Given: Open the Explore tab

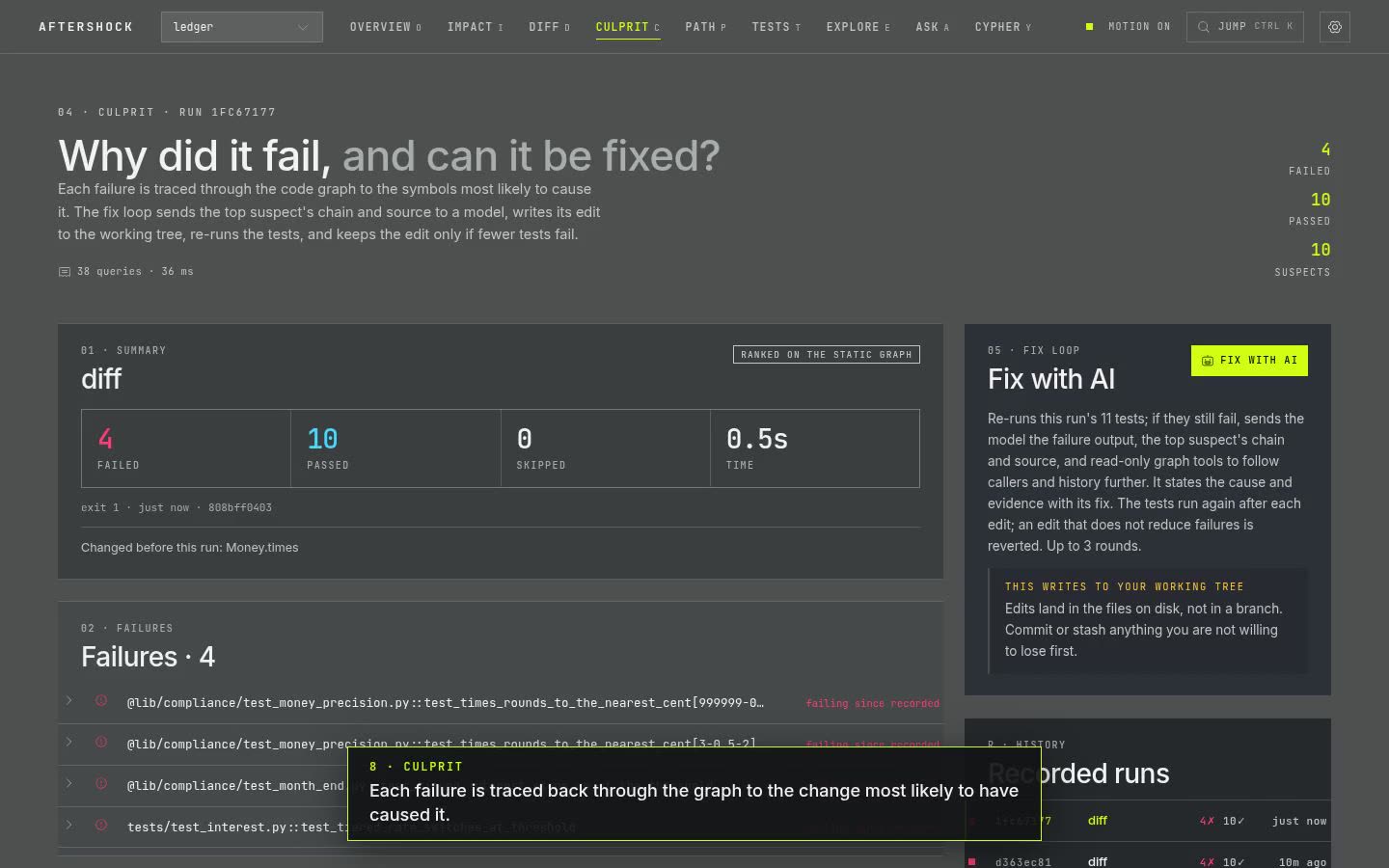Looking at the screenshot, I should pos(858,27).
